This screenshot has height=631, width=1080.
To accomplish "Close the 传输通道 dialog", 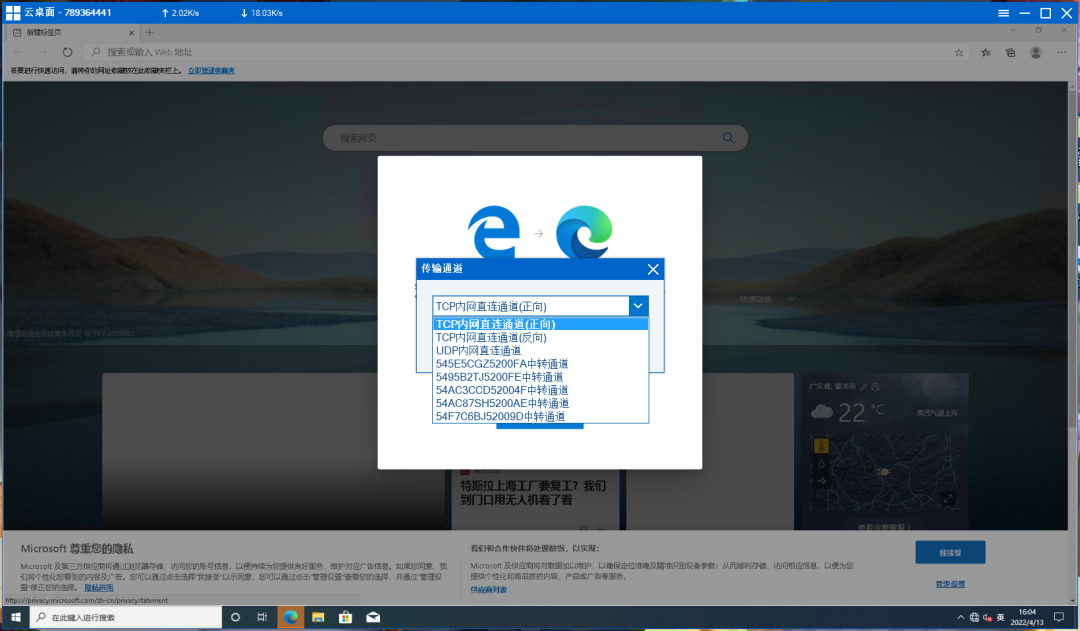I will (653, 269).
